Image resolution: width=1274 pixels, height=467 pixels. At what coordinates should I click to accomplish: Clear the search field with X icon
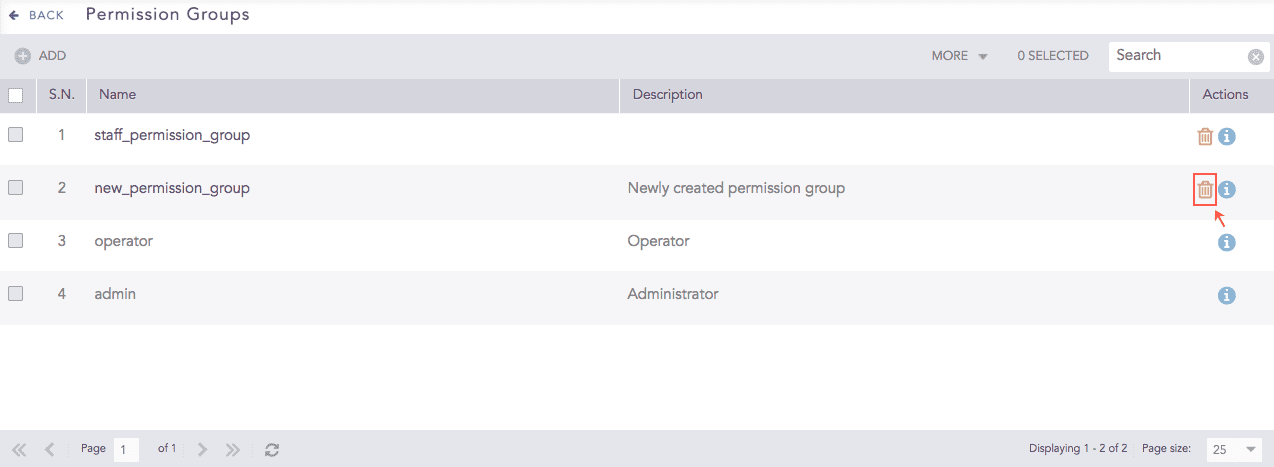pos(1256,57)
